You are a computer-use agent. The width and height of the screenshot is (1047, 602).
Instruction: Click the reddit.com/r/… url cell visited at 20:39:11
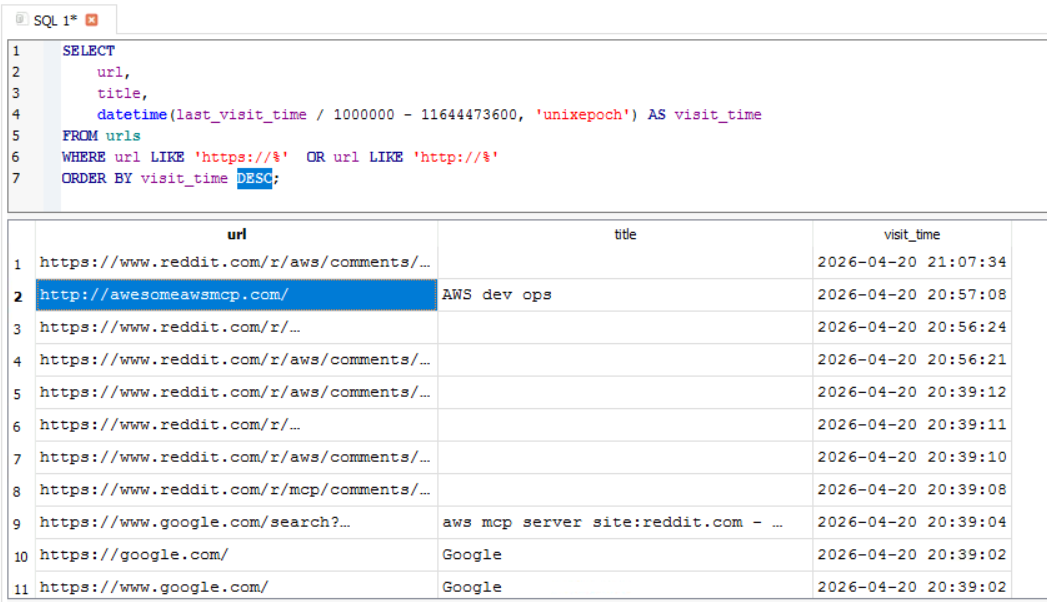pyautogui.click(x=236, y=424)
